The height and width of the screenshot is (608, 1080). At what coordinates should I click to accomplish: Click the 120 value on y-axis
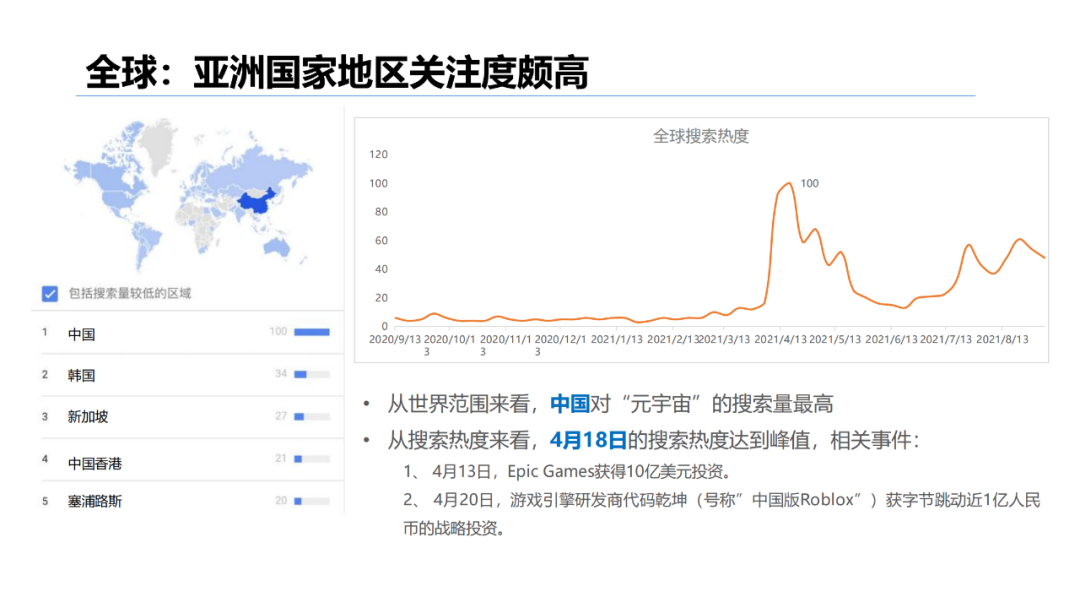pyautogui.click(x=378, y=154)
